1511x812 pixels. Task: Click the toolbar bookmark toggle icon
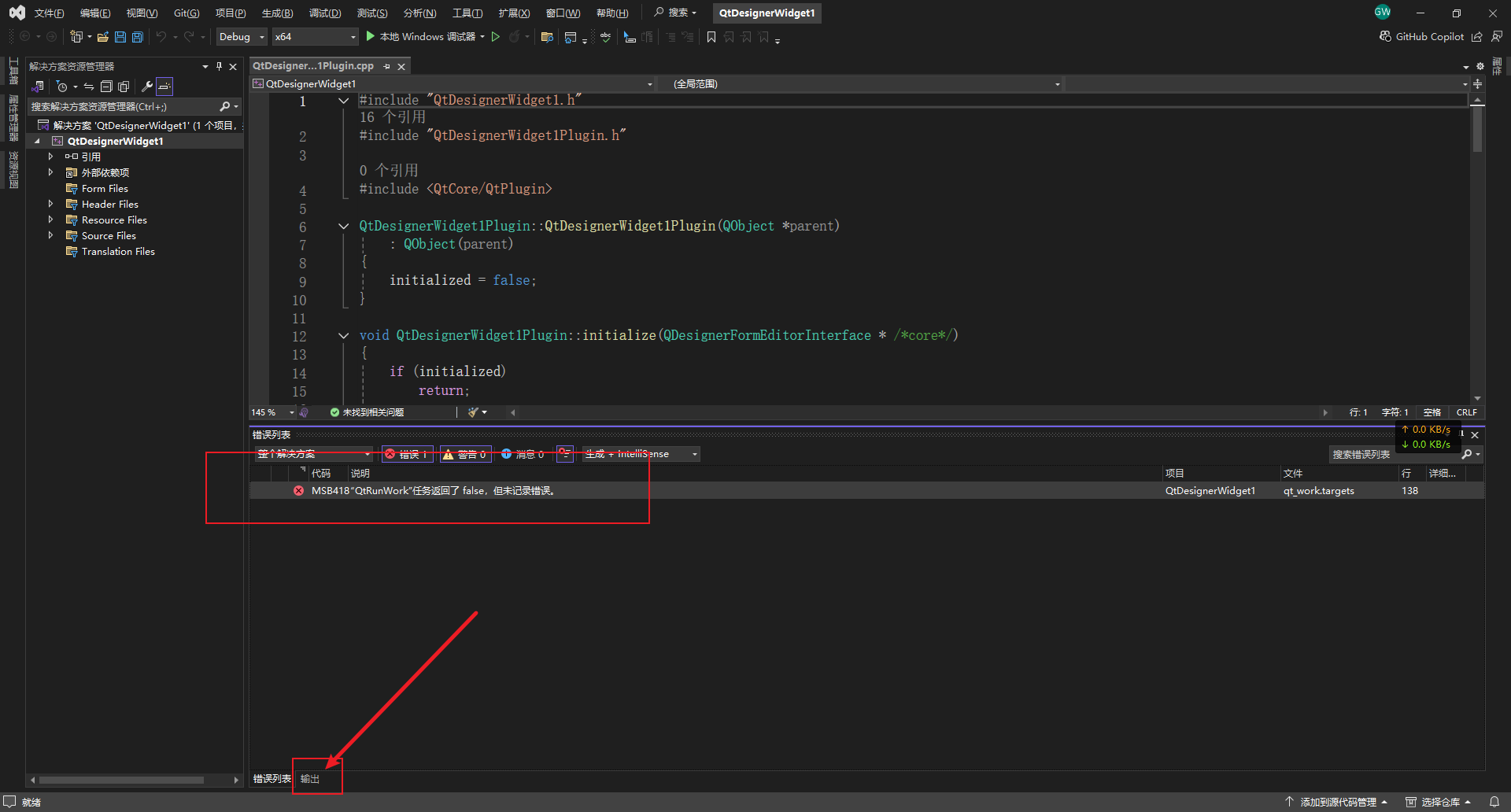[711, 37]
